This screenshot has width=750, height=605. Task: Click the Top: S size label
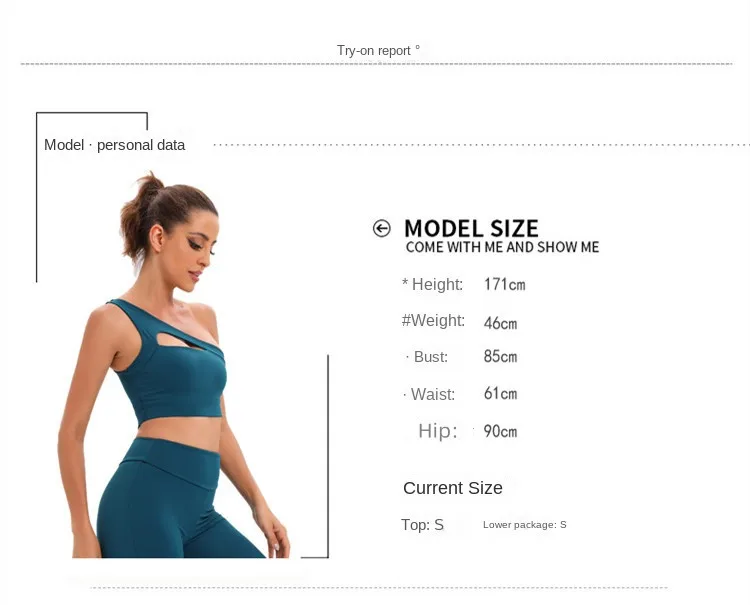click(422, 525)
